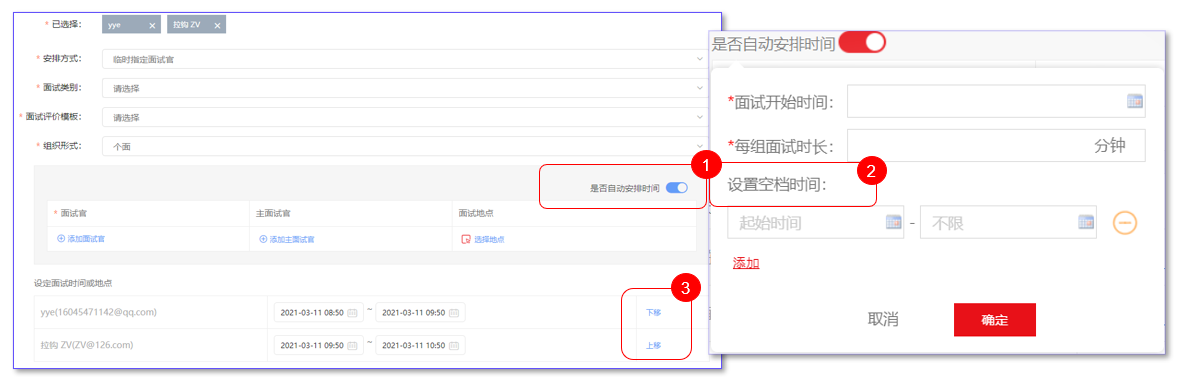Click the 拉钩 ZV start time field 2021-03-11 09:50

coord(318,345)
